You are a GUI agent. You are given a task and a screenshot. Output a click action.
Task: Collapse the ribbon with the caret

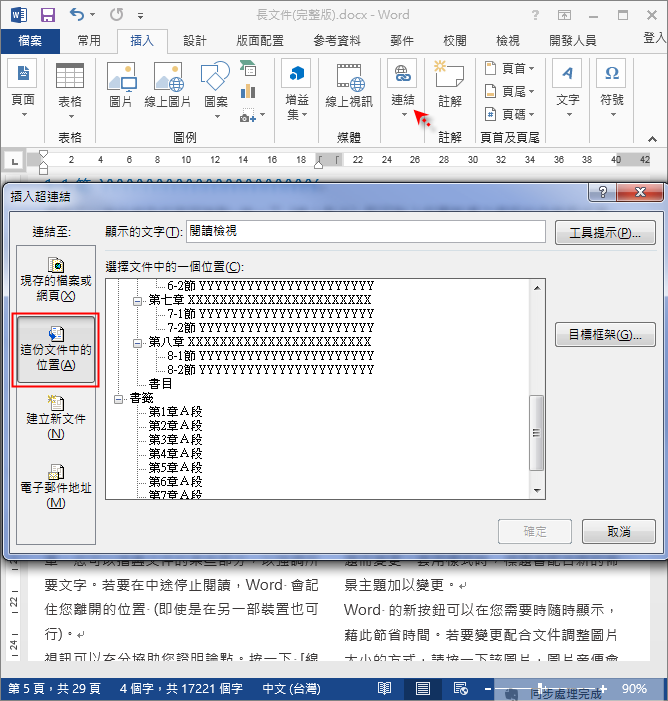point(652,139)
